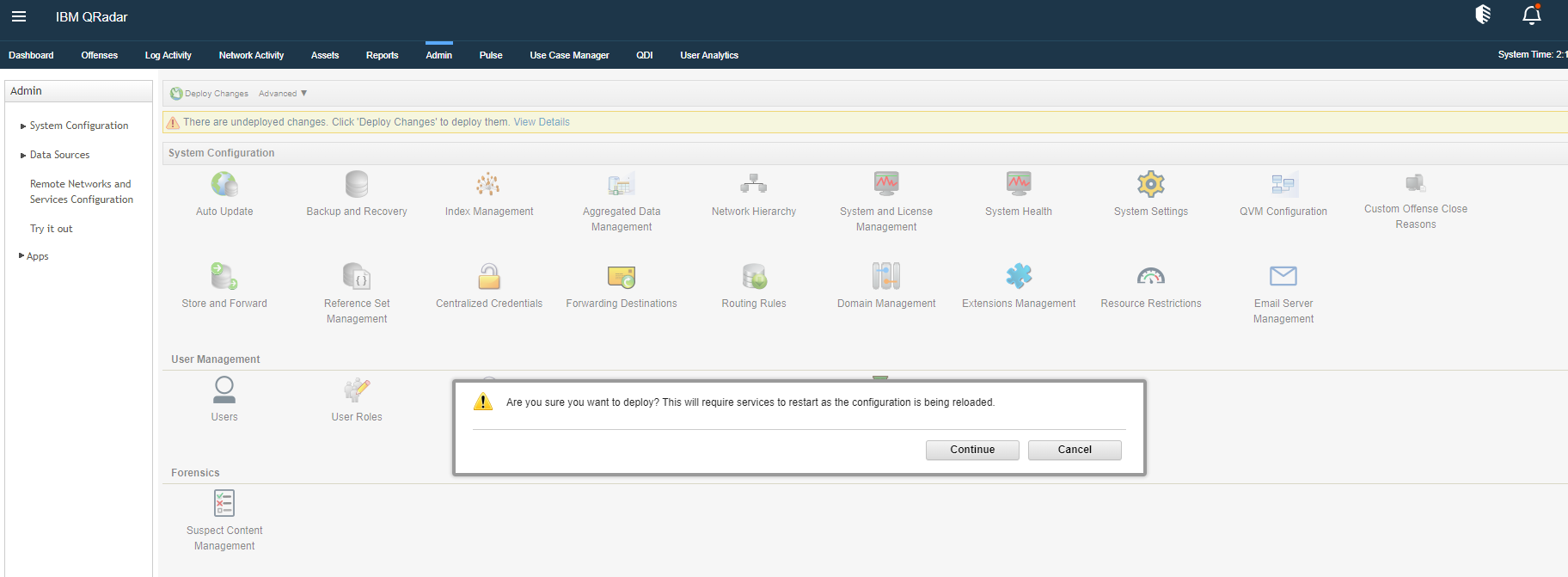The width and height of the screenshot is (1568, 577).
Task: Open the Auto Update icon
Action: coord(224,184)
